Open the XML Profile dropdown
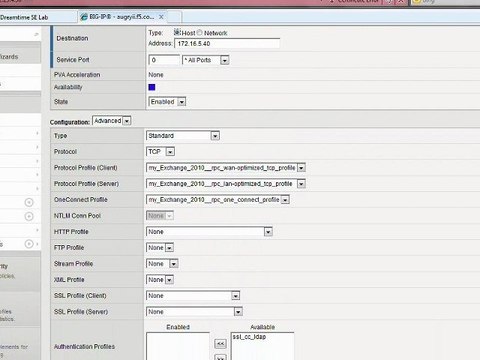 coord(160,280)
